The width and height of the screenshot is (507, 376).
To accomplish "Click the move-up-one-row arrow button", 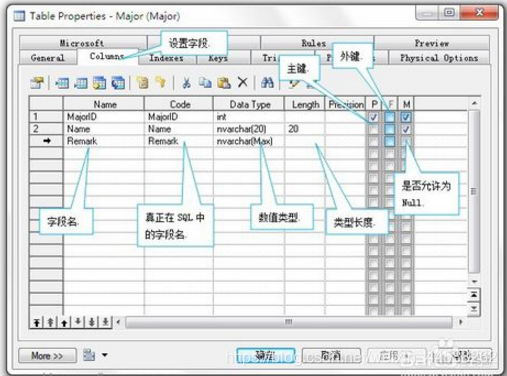I will point(64,322).
